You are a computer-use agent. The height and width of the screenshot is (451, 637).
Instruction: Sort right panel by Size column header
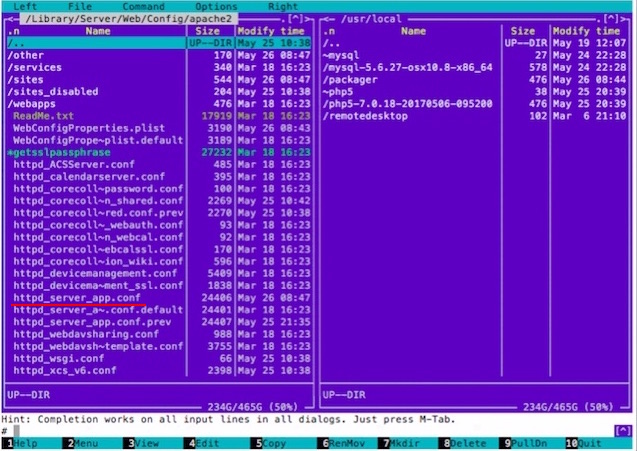(x=523, y=31)
